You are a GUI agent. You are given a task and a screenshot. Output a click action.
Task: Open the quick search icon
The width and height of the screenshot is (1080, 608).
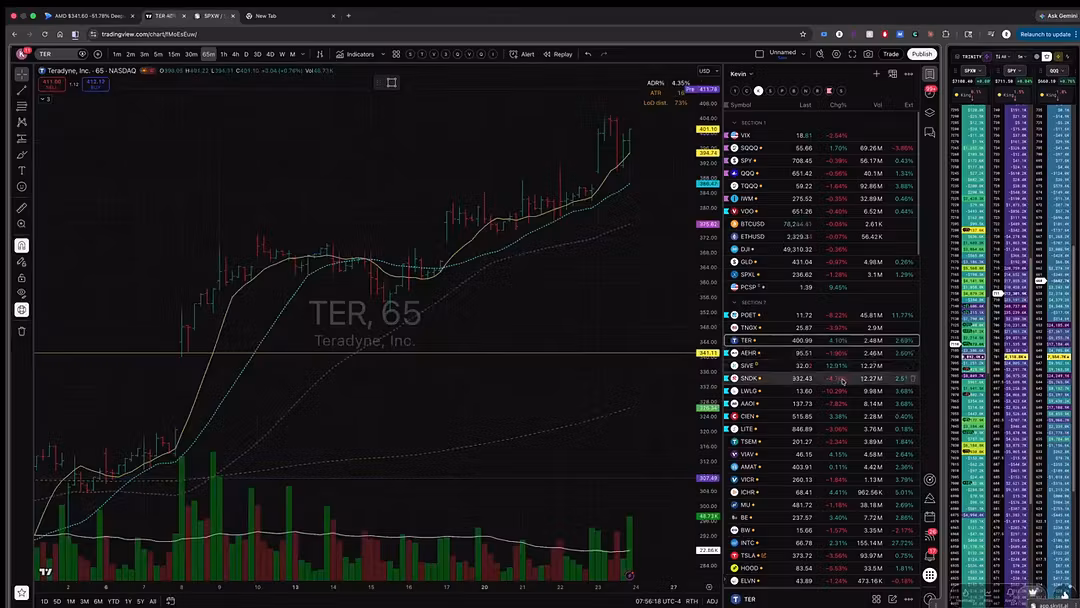(820, 54)
